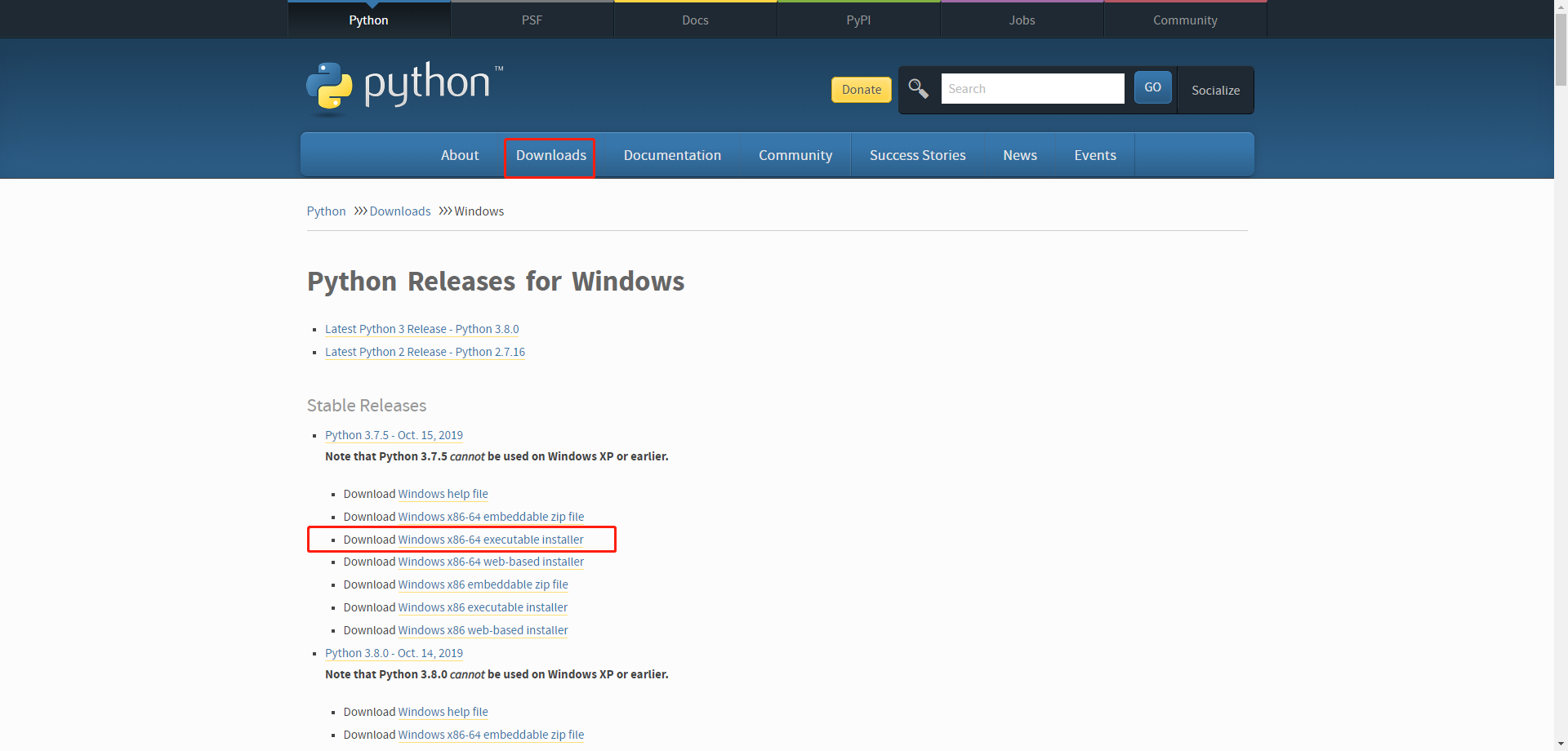Click the magnifying glass search icon
Viewport: 1568px width, 751px height.
click(x=918, y=88)
